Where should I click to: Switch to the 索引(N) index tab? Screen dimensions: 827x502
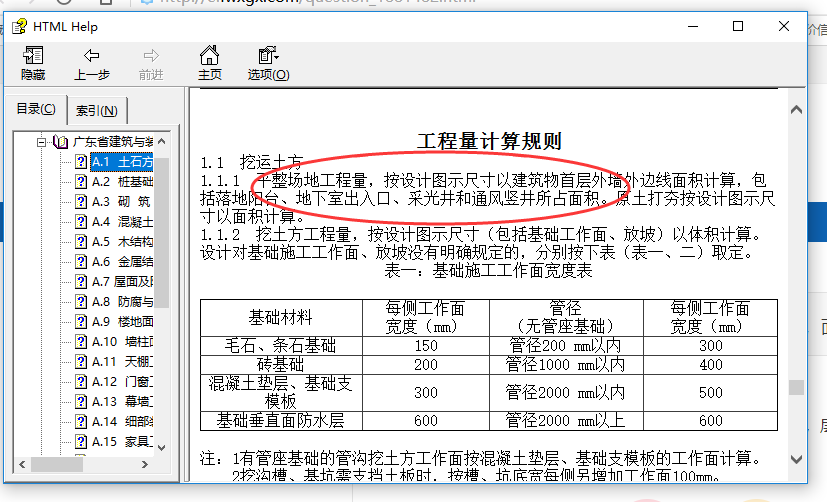click(x=97, y=111)
